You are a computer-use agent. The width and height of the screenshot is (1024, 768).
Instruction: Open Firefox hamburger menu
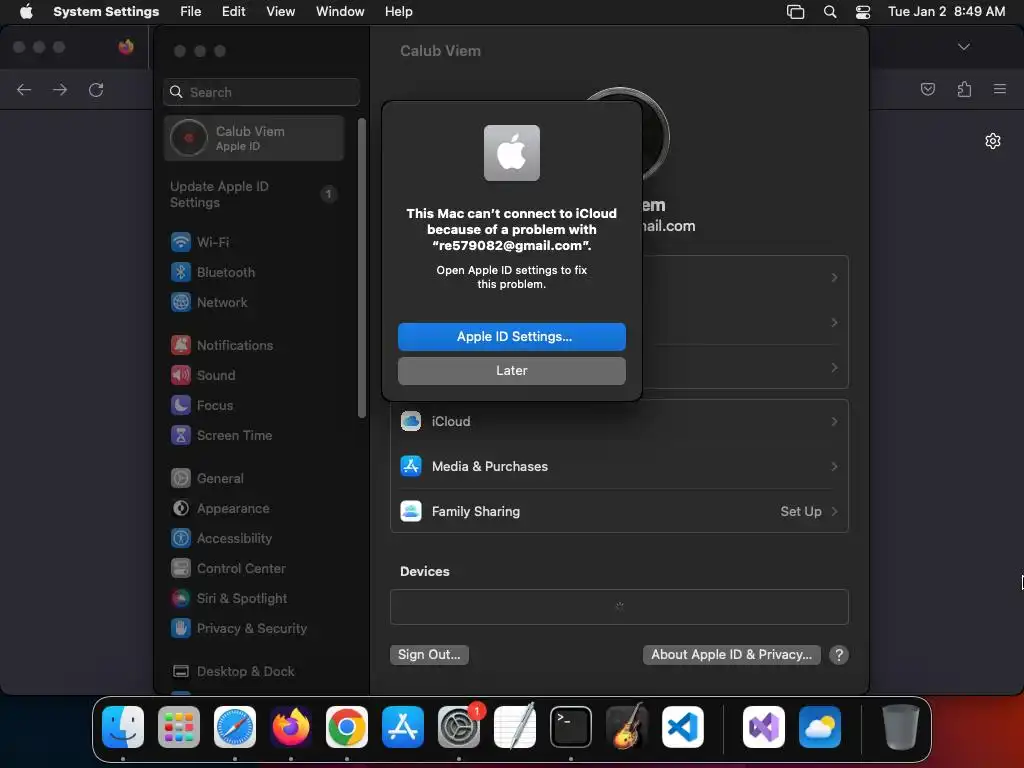tap(1000, 89)
